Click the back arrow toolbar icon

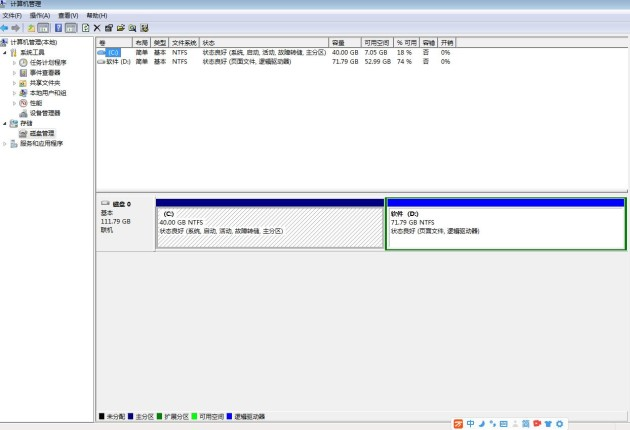tap(5, 28)
